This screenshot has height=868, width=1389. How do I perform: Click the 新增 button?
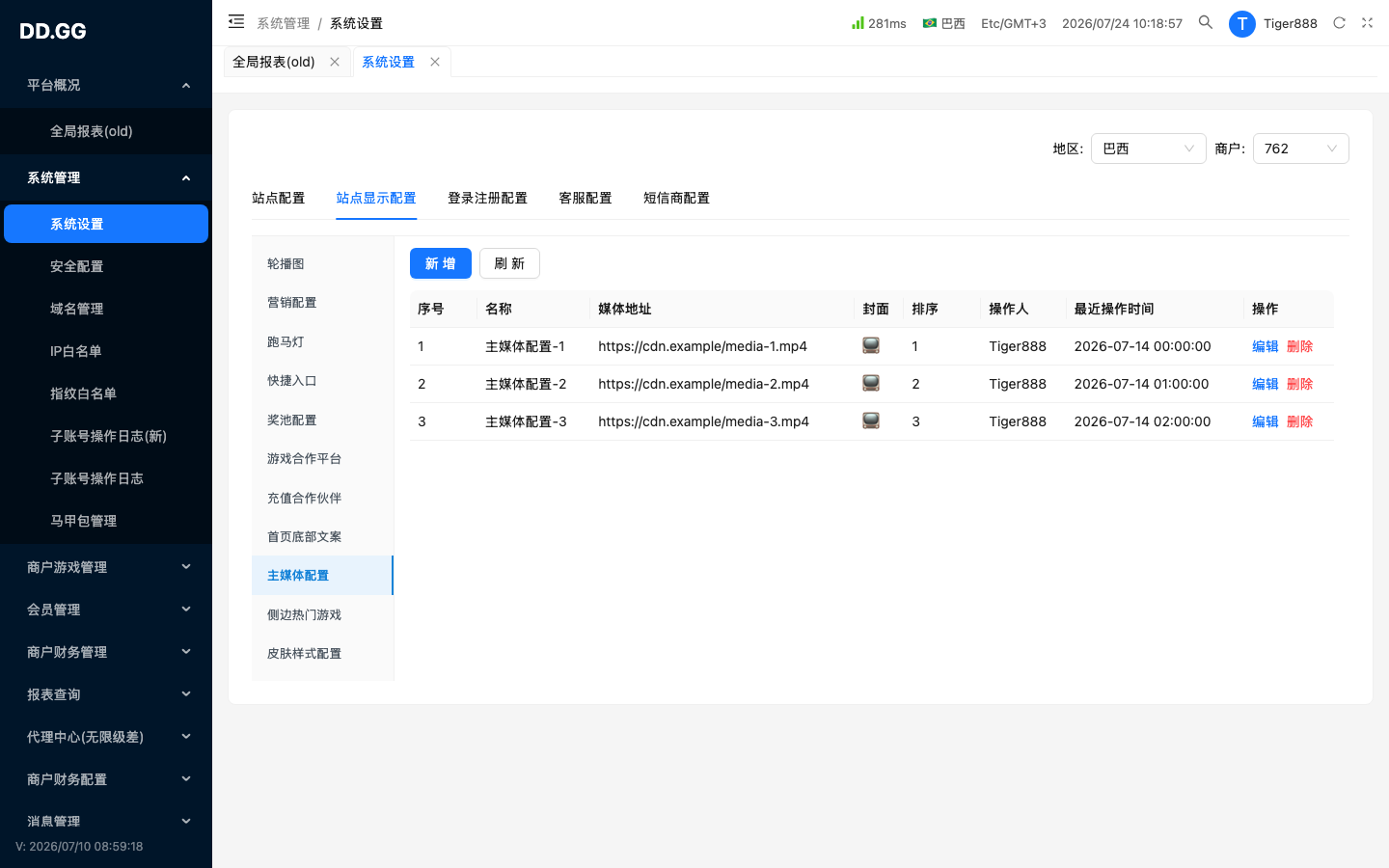(441, 263)
